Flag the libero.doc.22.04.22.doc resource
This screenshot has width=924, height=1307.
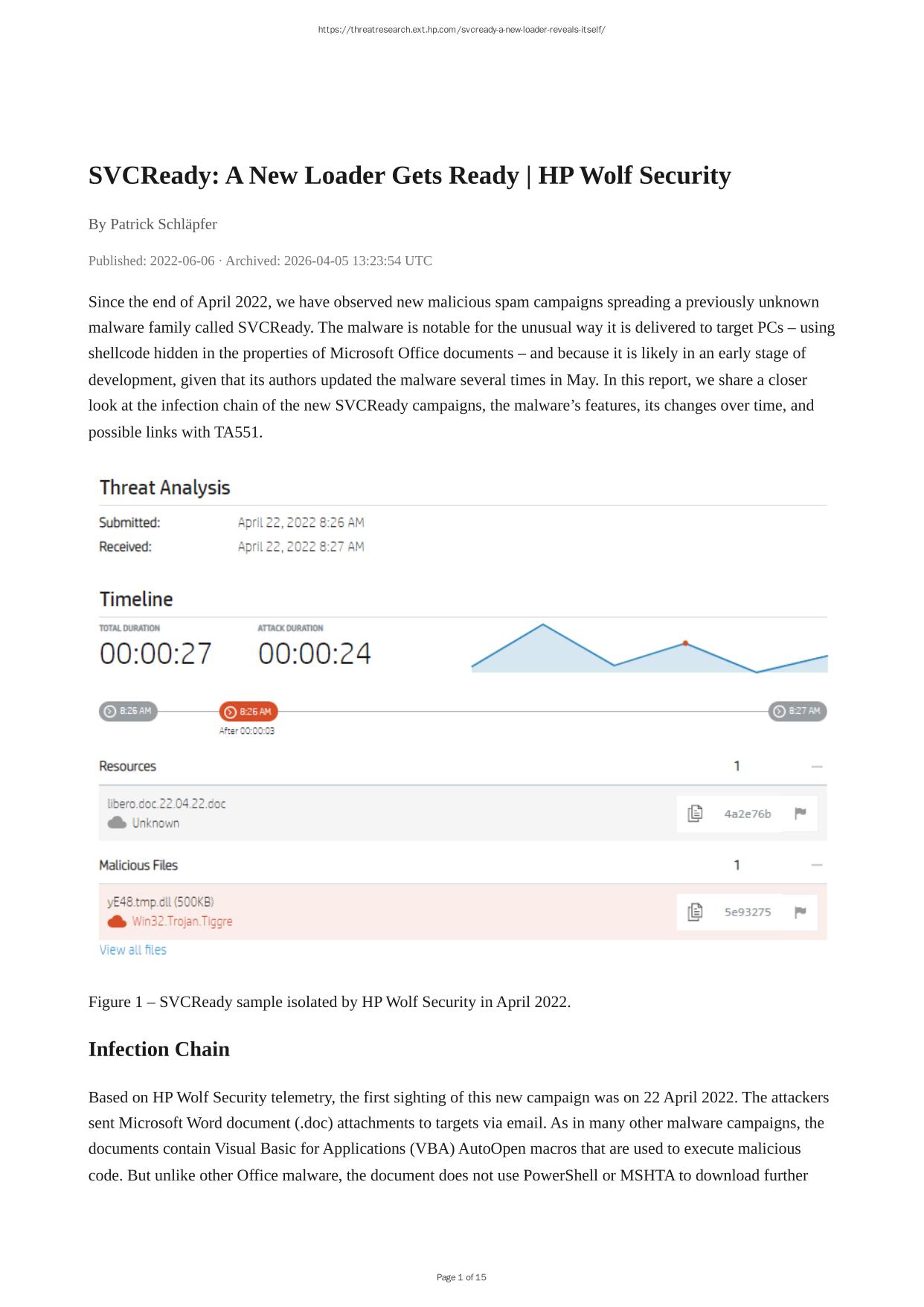pyautogui.click(x=801, y=814)
